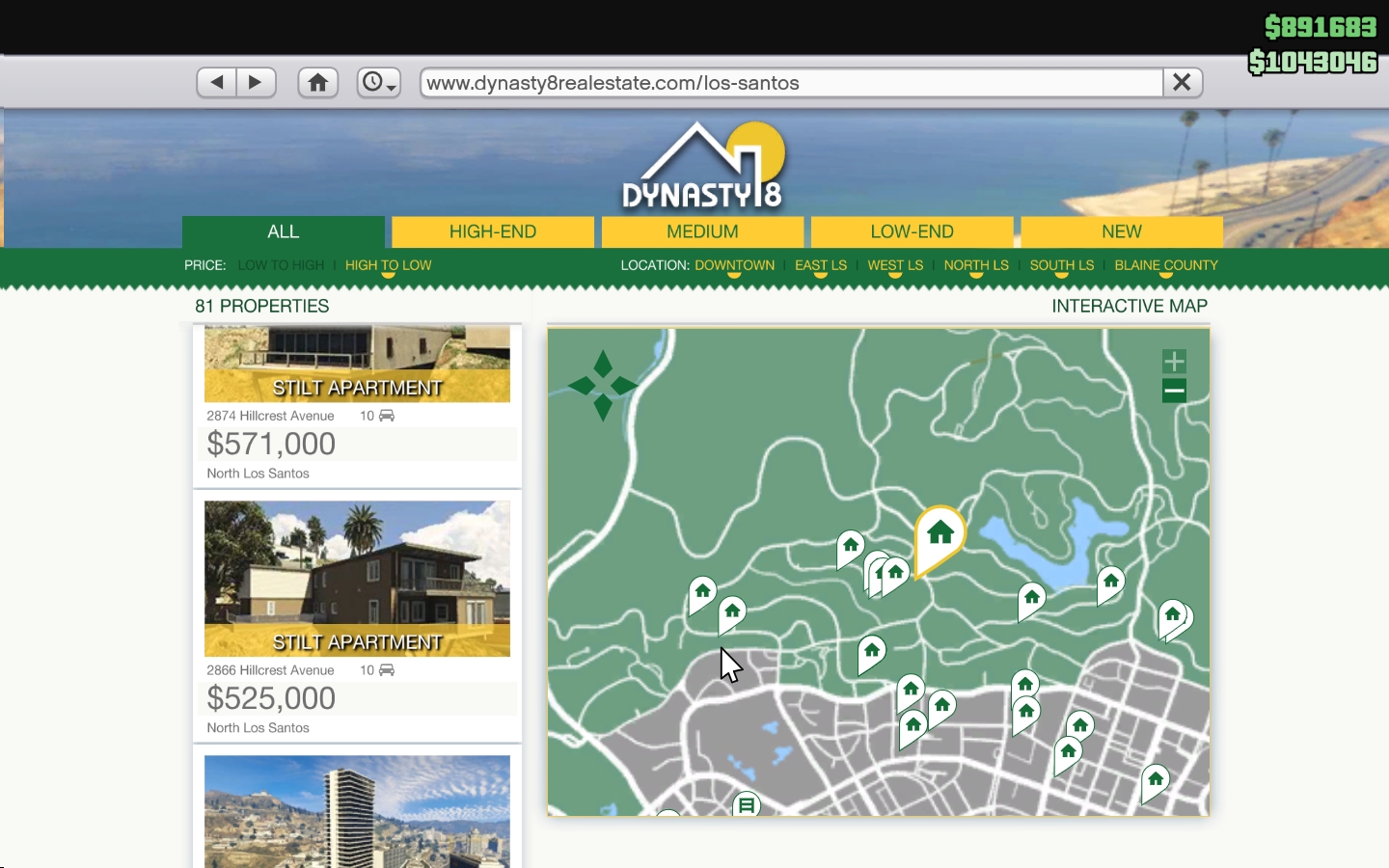
Task: Toggle the DOWNTOWN location filter
Action: [x=734, y=265]
